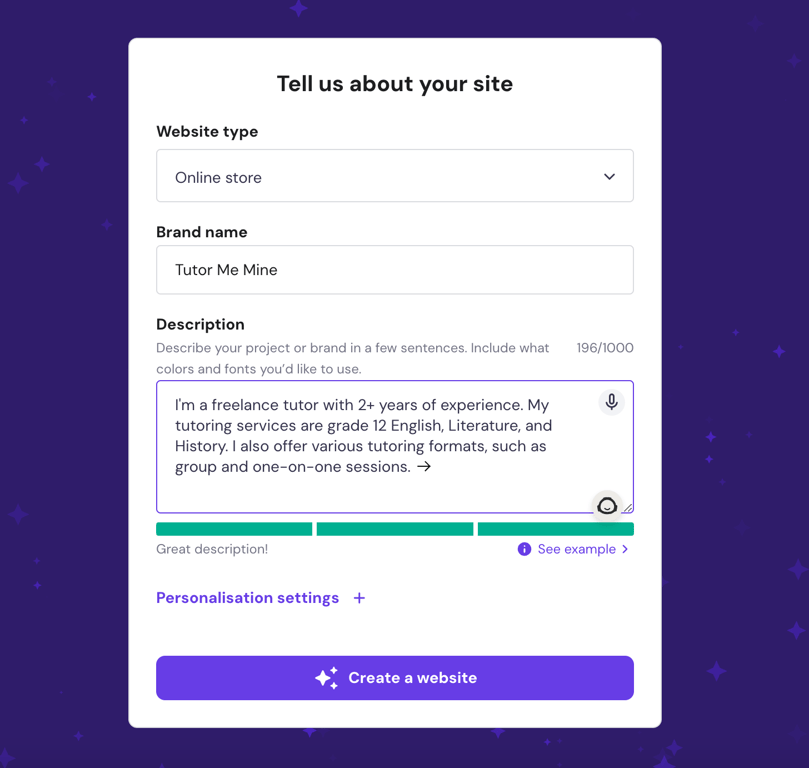
Task: Click the chevron arrow after See example
Action: [625, 549]
